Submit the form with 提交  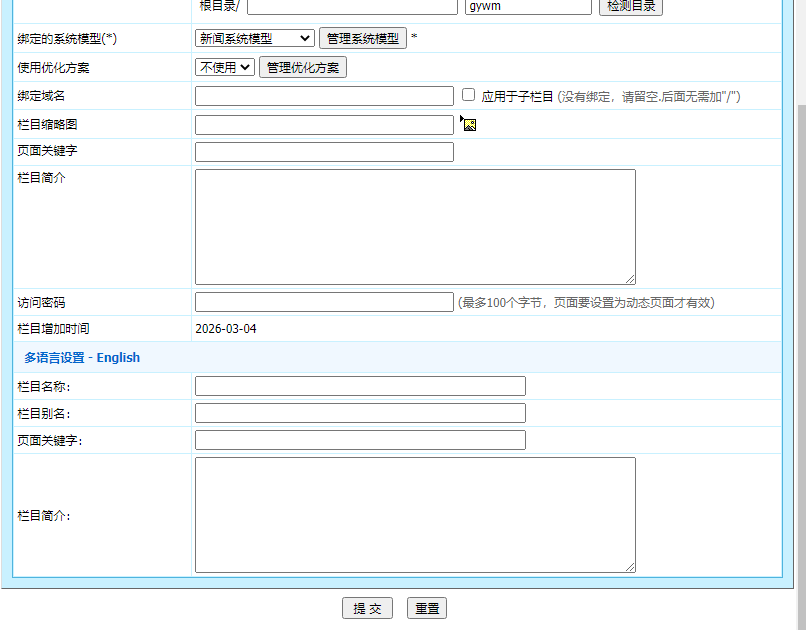point(367,607)
